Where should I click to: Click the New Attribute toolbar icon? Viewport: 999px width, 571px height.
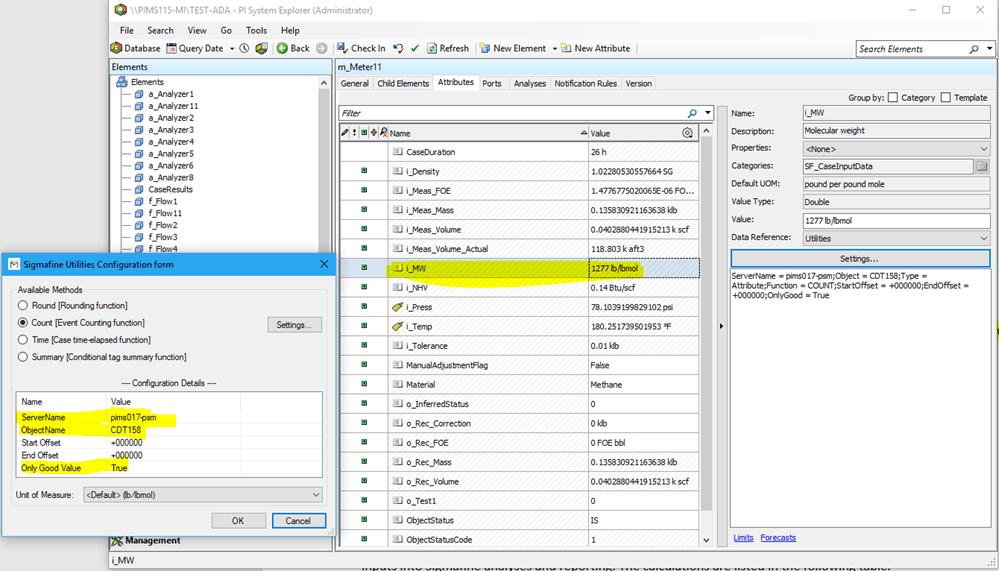pos(566,48)
